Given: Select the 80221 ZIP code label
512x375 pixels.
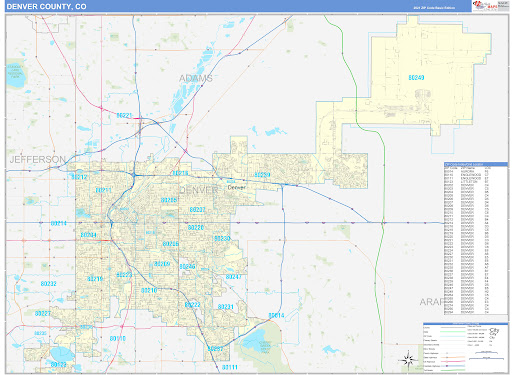Looking at the screenshot, I should (124, 115).
